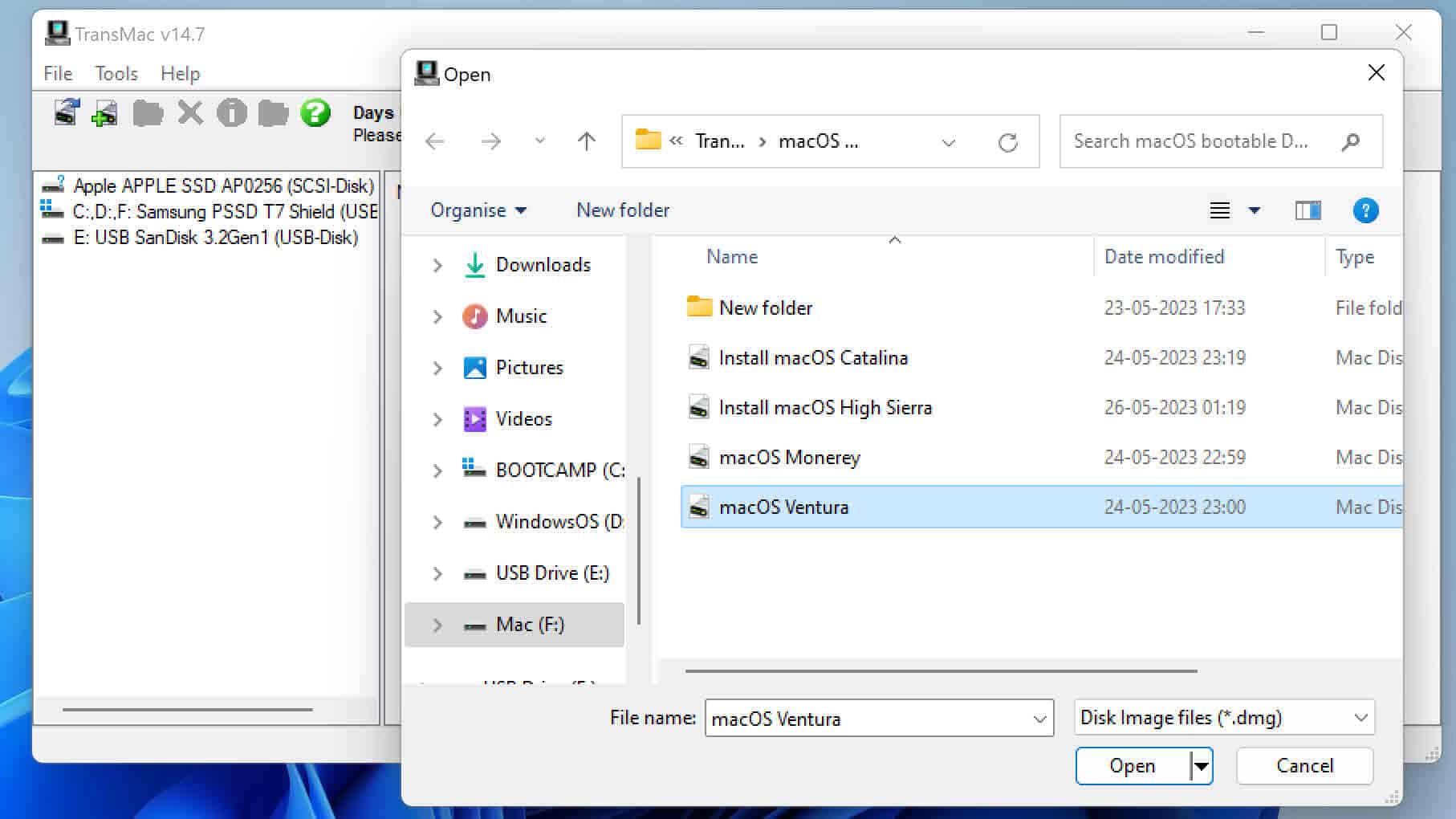Select Mac (F:) in navigation pane
Viewport: 1456px width, 819px height.
click(514, 625)
